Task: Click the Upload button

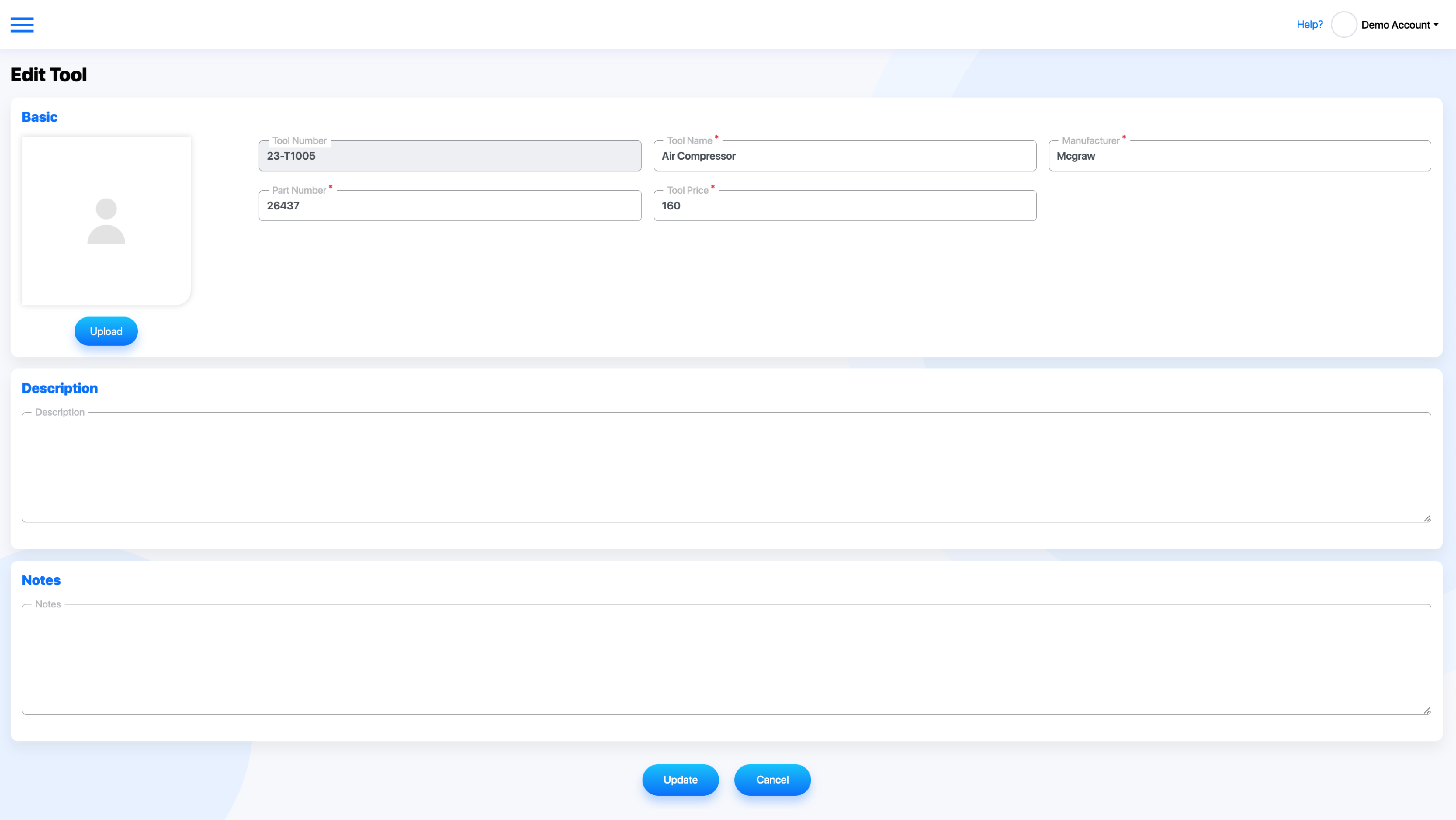Action: 106,331
